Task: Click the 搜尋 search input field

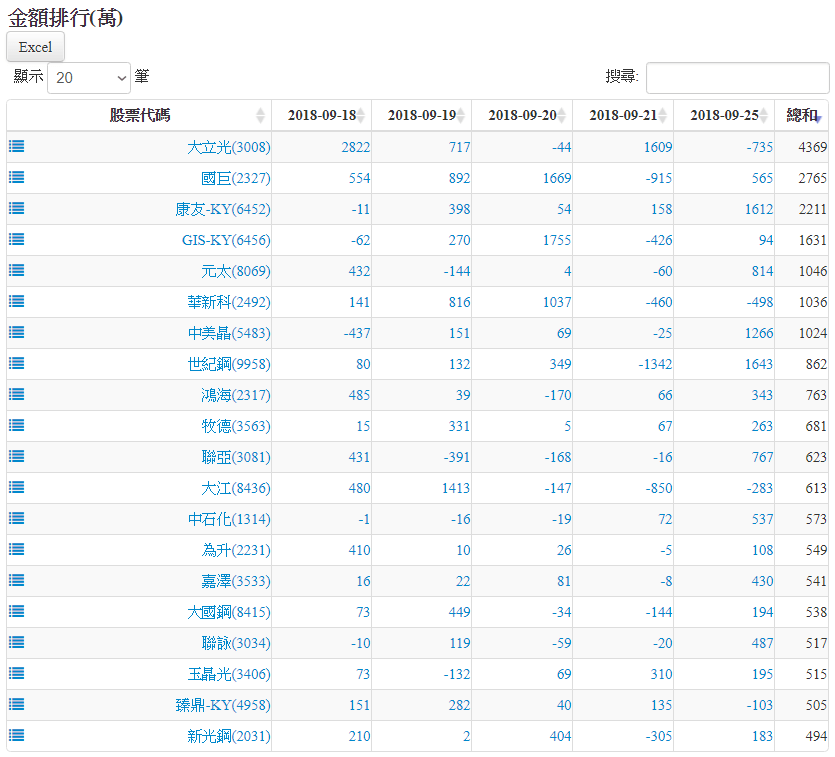Action: click(736, 77)
